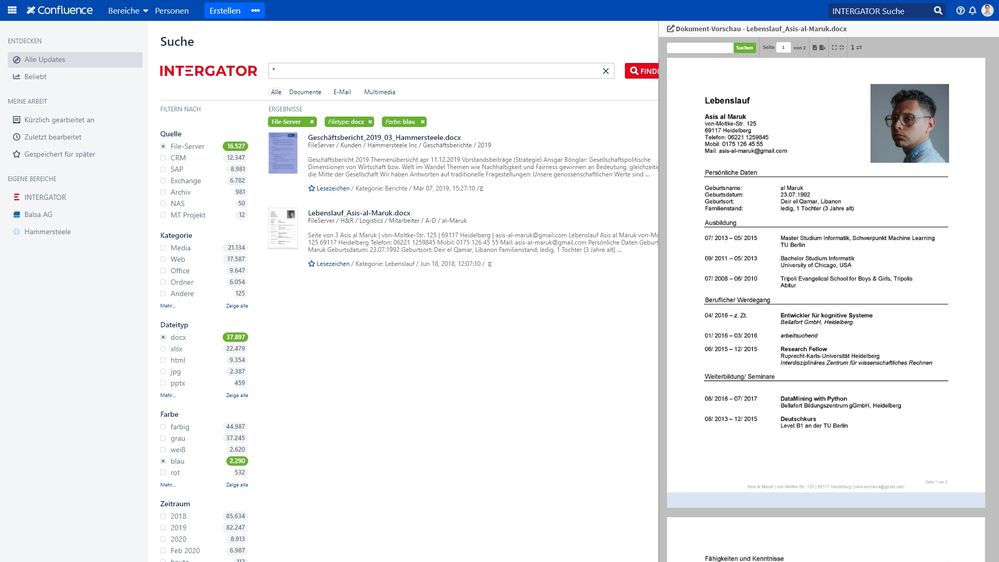Click the star icon for Gespeichert für später
This screenshot has width=999, height=562.
17,154
